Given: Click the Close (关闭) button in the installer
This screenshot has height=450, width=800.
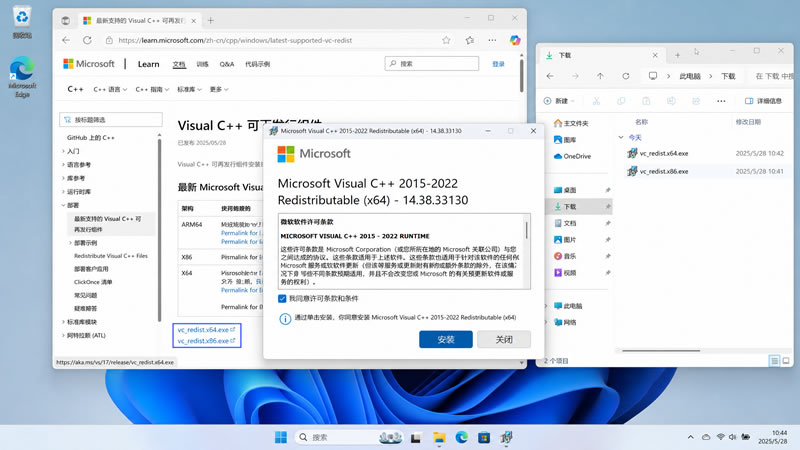Looking at the screenshot, I should click(504, 339).
